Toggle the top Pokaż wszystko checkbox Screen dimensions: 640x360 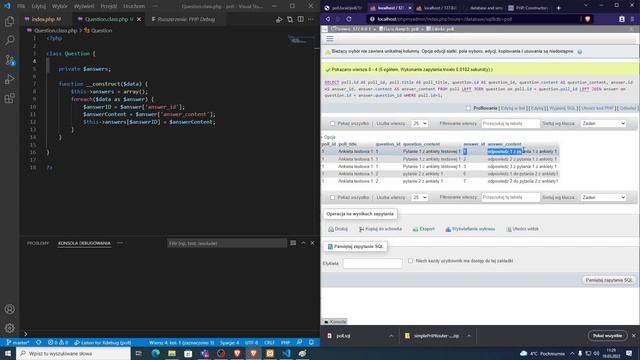pyautogui.click(x=332, y=123)
